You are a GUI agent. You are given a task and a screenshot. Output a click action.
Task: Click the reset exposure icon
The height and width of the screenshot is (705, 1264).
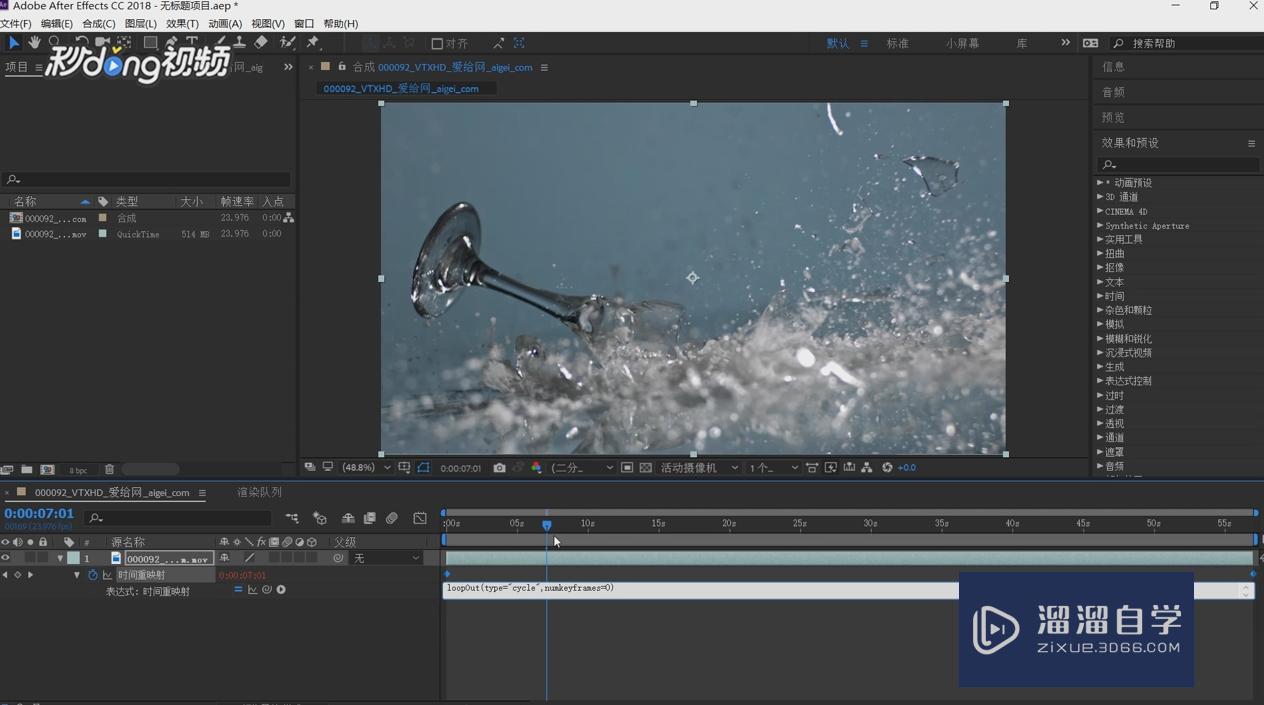pyautogui.click(x=887, y=468)
